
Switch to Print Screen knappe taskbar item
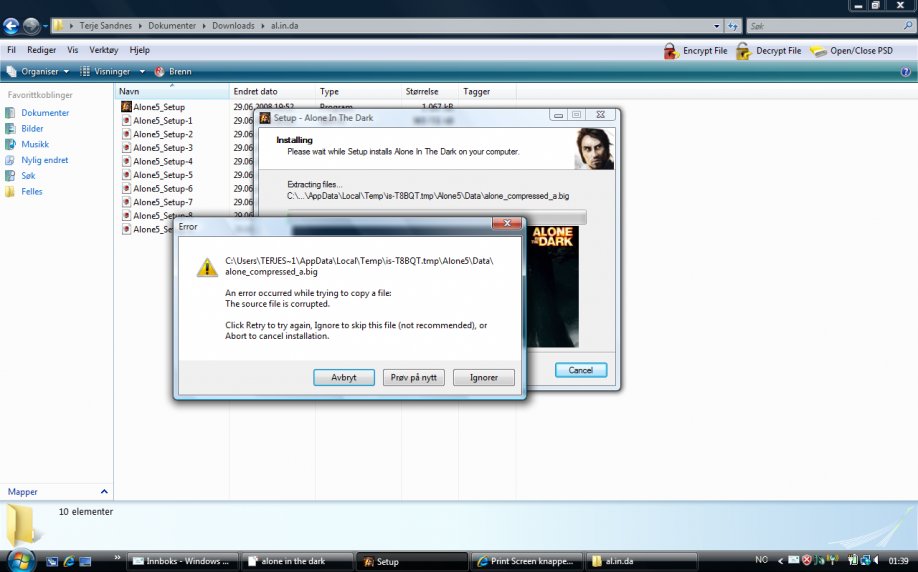click(x=527, y=561)
